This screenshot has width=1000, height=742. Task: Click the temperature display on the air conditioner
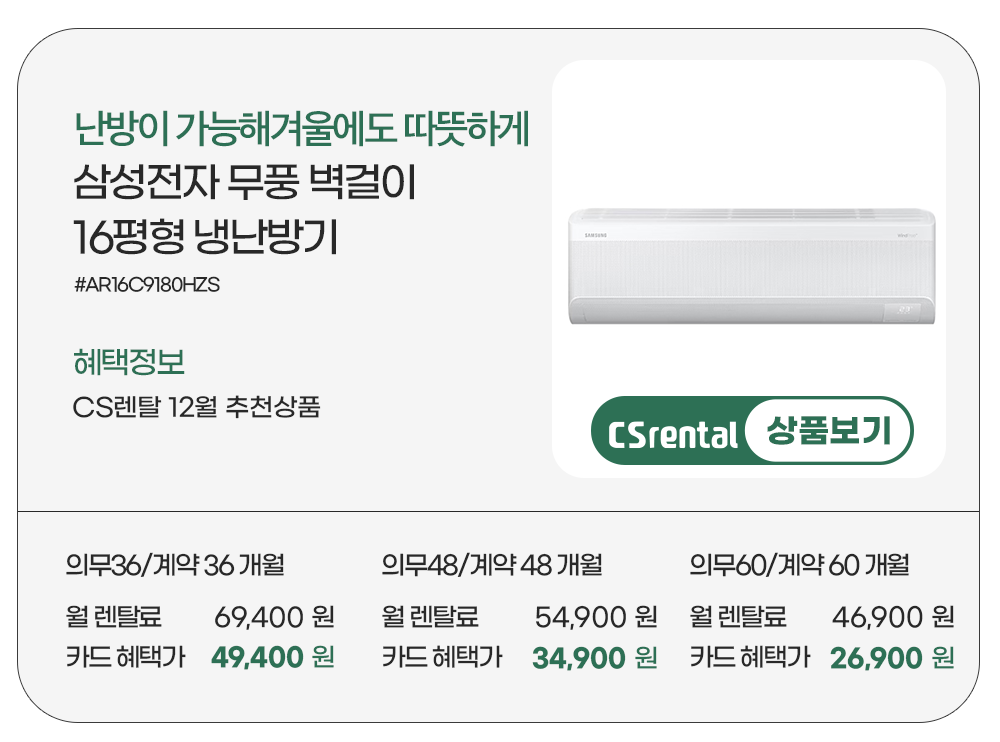[903, 309]
